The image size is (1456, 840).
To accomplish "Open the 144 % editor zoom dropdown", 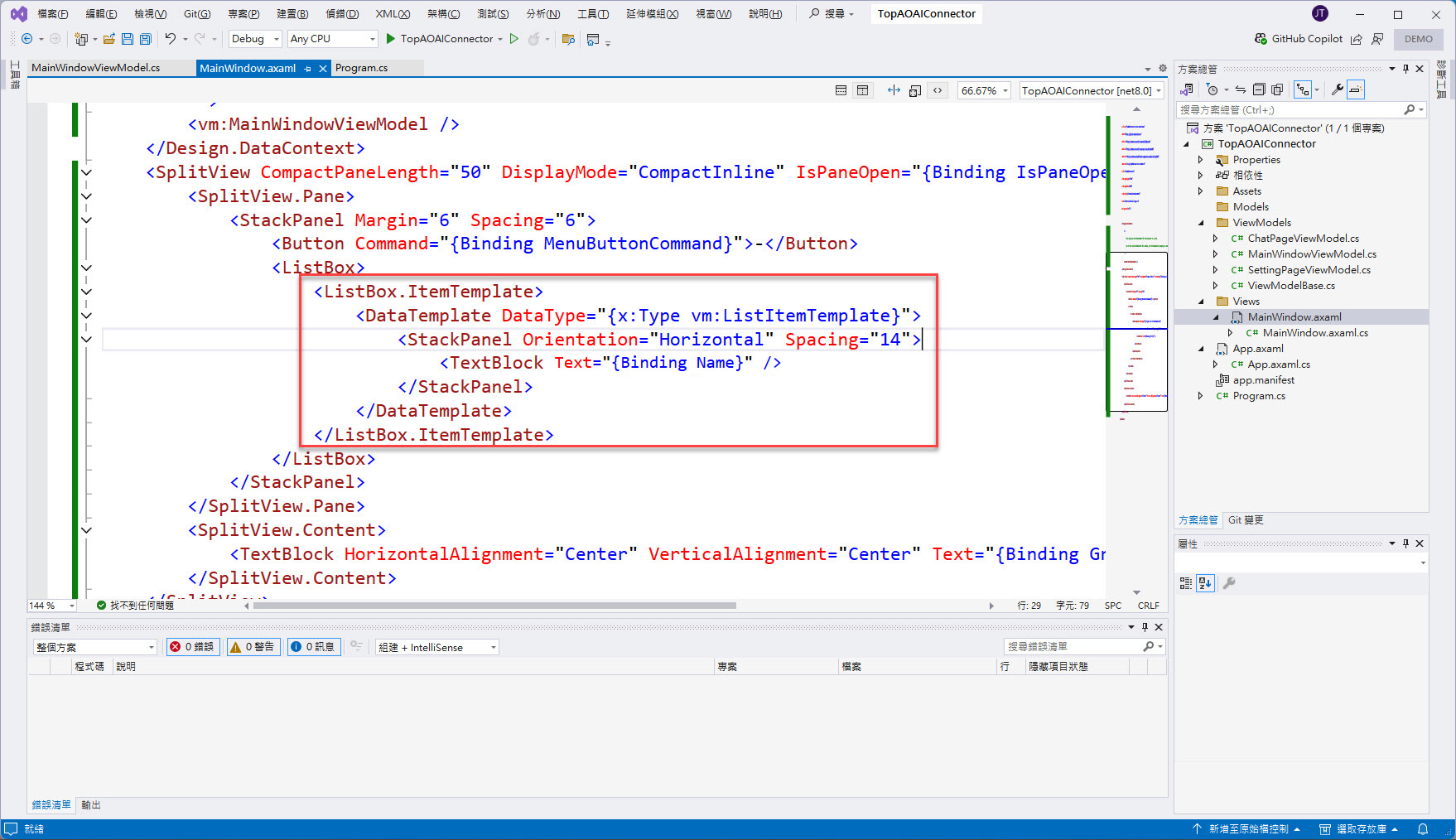I will (52, 606).
